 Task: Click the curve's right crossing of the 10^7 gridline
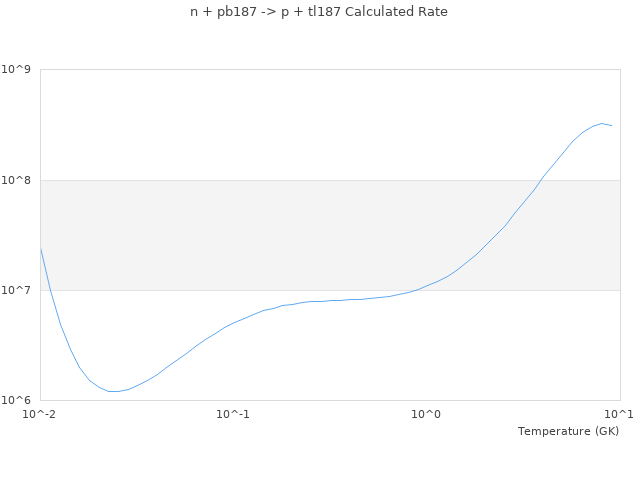tap(427, 290)
